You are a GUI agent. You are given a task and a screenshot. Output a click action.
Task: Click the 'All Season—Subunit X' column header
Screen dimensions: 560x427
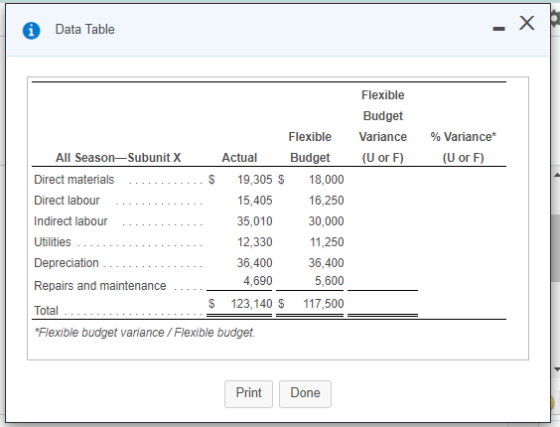tap(118, 157)
